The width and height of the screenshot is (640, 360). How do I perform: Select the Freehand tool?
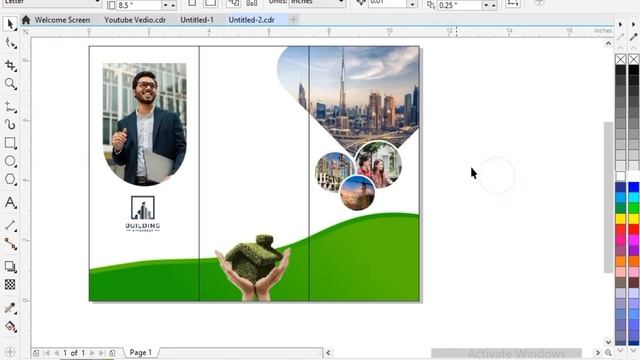pyautogui.click(x=10, y=107)
